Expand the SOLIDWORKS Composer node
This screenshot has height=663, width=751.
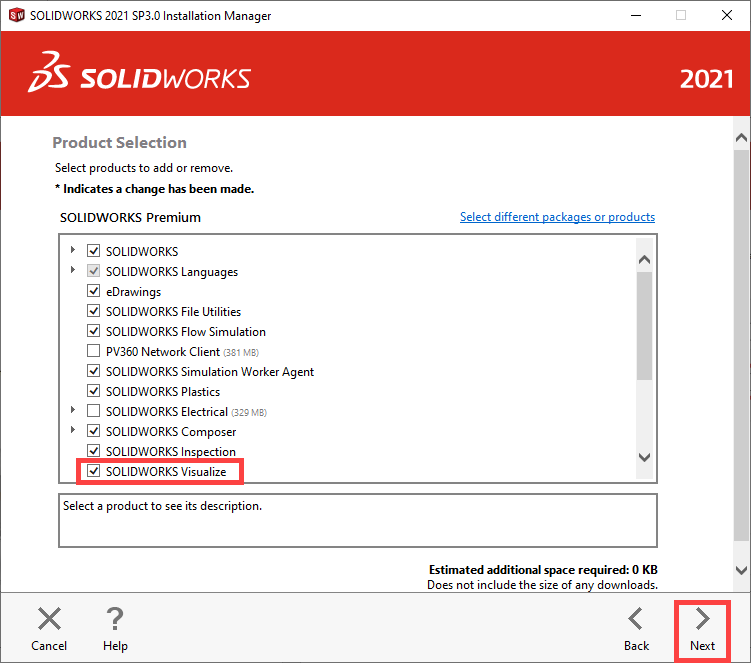coord(73,430)
